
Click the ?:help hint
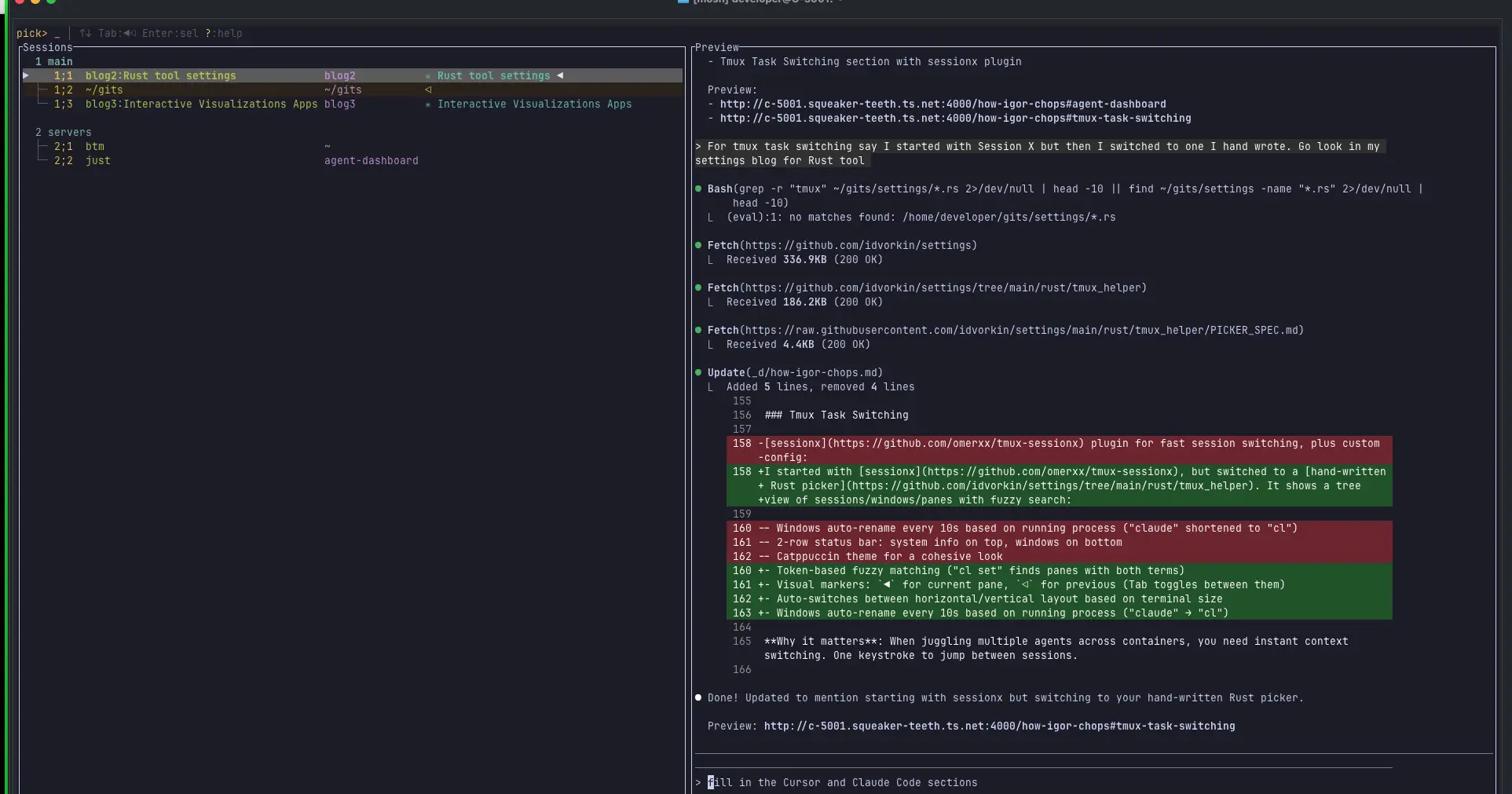(x=224, y=33)
